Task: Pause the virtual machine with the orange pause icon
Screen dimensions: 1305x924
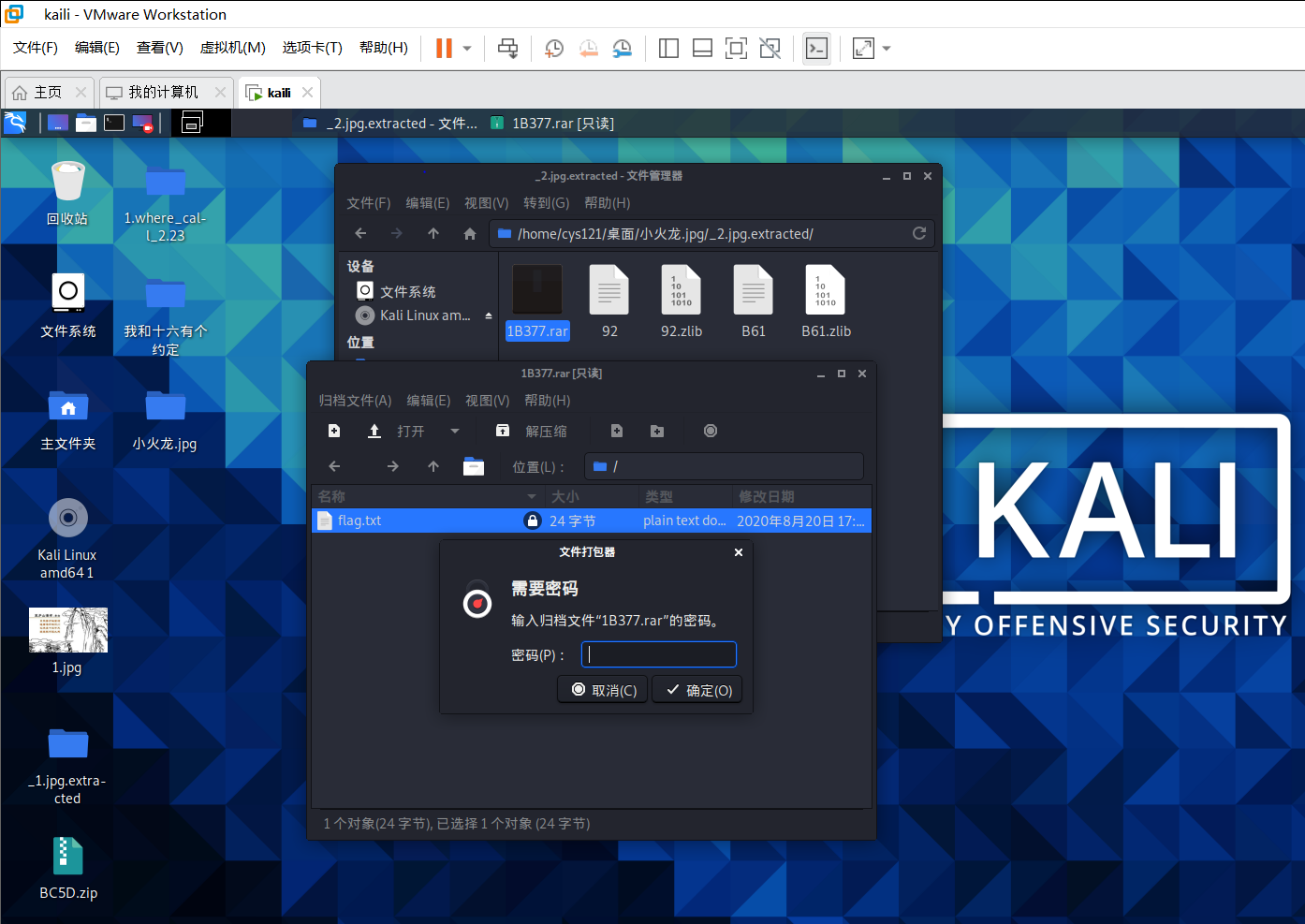Action: (x=445, y=48)
